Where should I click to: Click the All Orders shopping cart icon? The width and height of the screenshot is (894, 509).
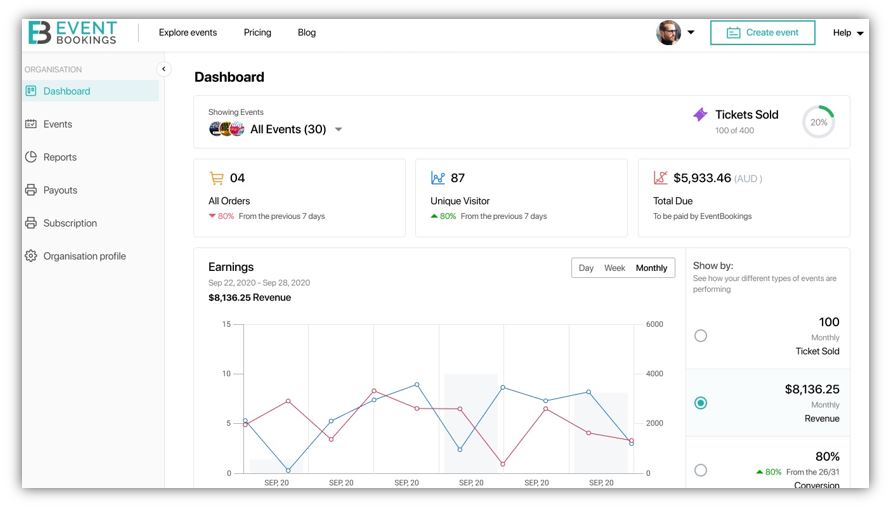point(216,178)
